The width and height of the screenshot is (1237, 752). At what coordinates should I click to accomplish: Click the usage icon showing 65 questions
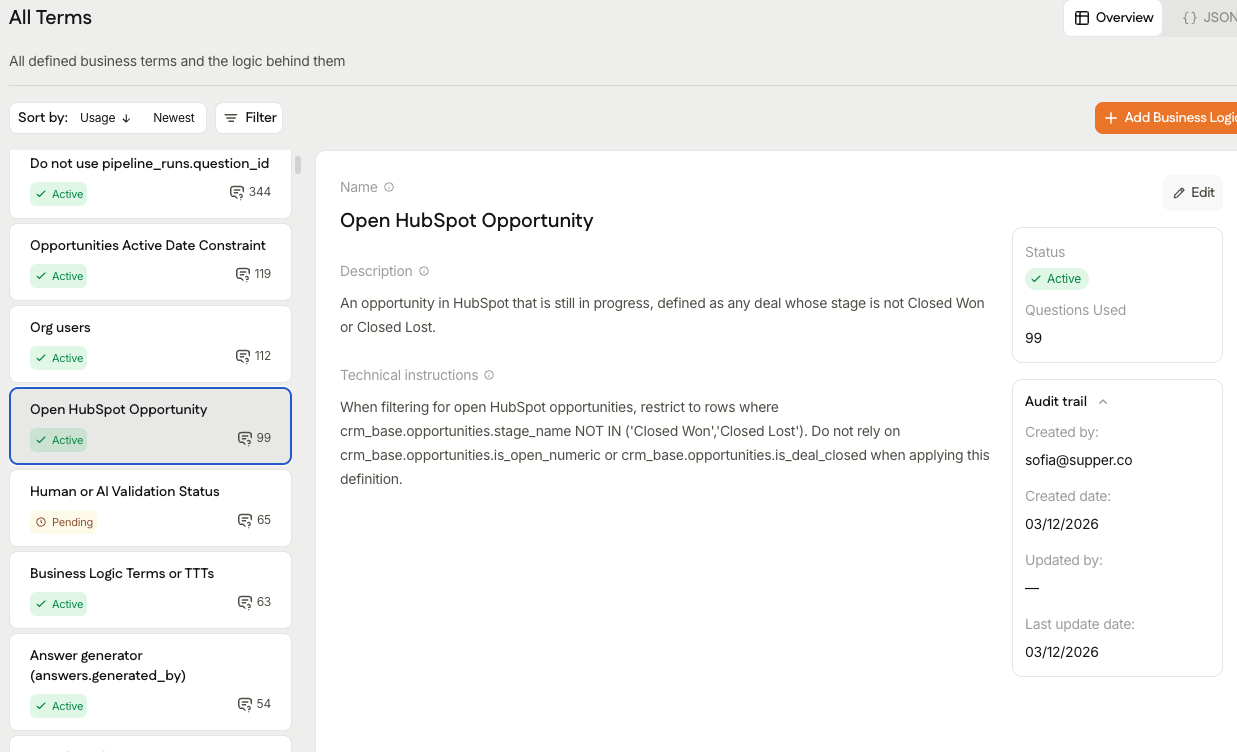245,520
